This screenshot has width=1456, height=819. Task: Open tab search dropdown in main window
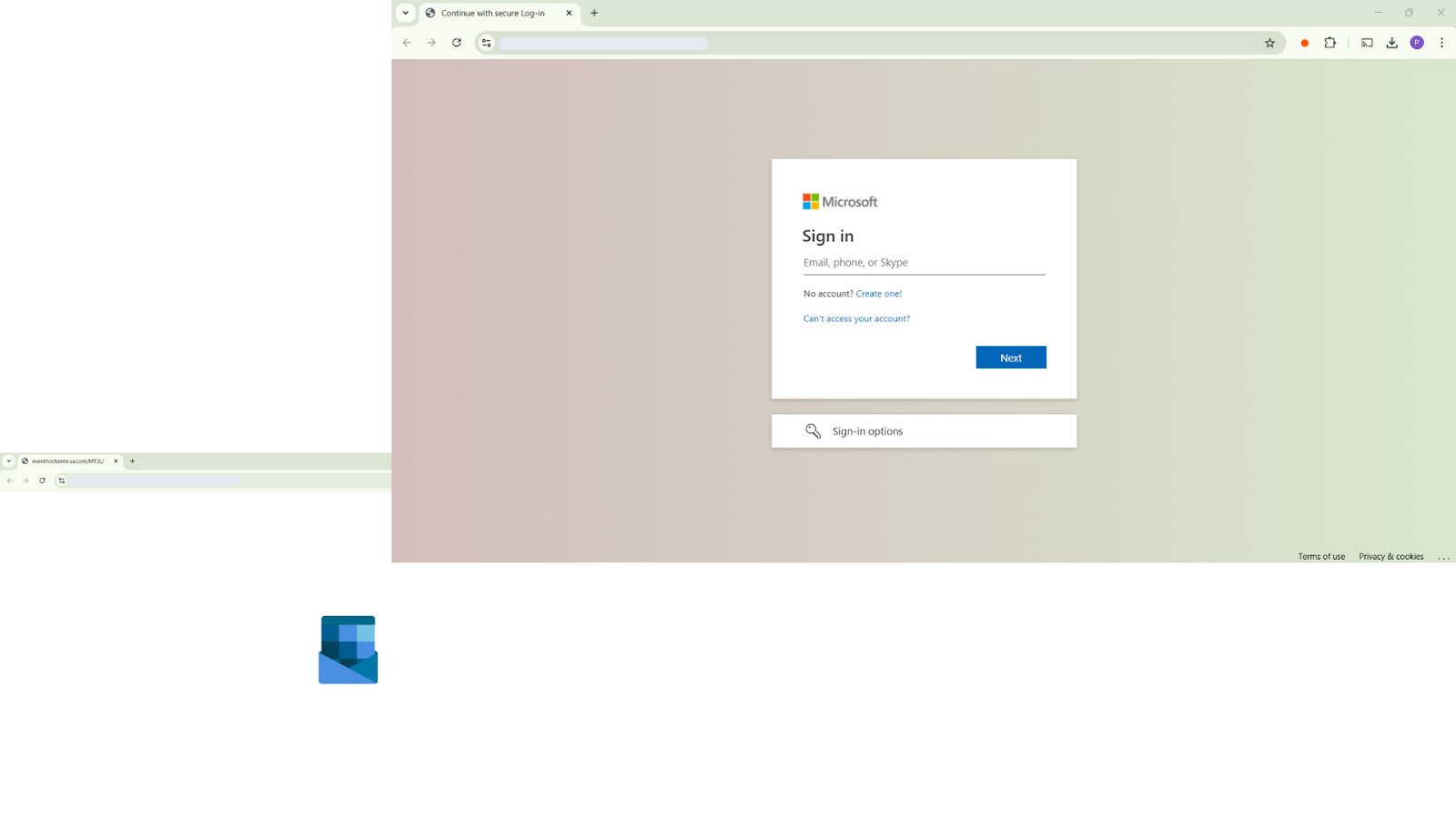pos(406,13)
